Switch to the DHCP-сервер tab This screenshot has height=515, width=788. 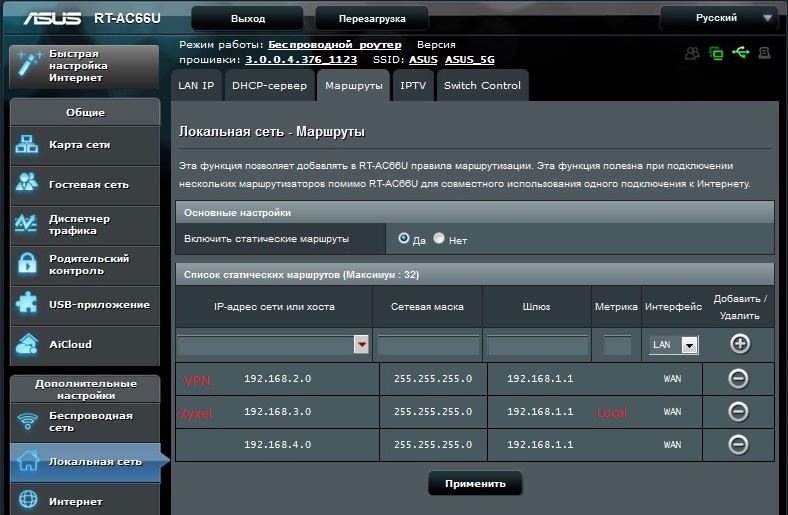pos(269,85)
